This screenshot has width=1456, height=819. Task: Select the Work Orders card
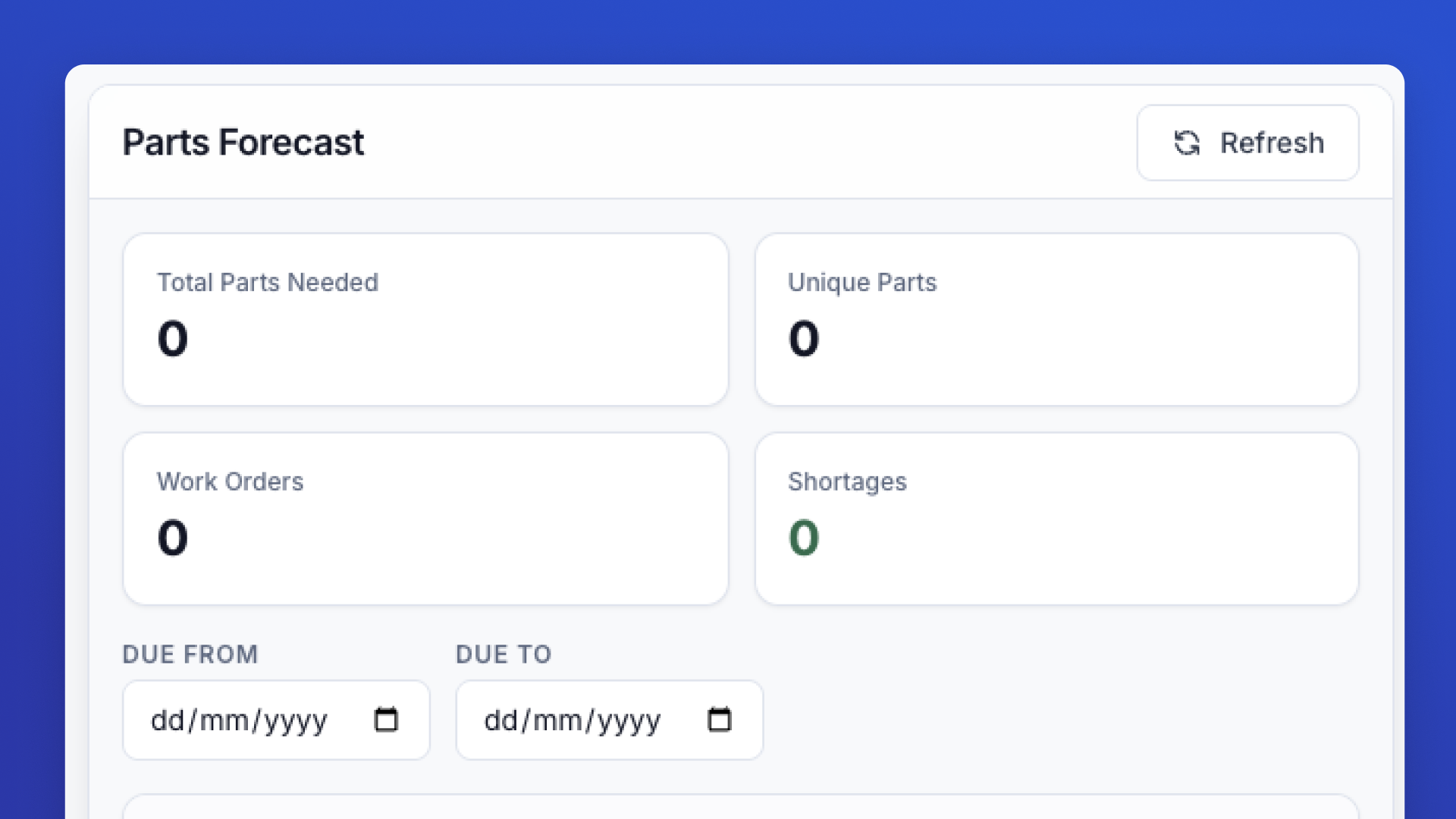(425, 518)
